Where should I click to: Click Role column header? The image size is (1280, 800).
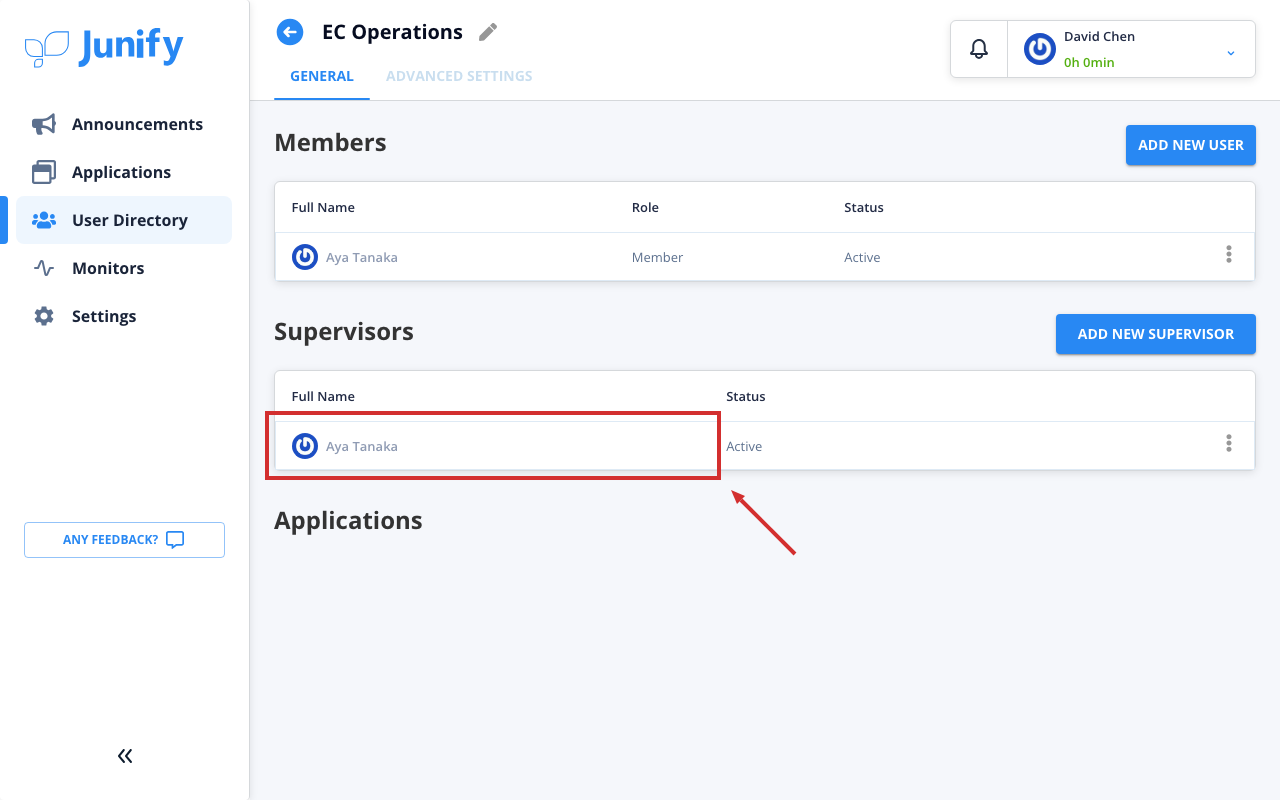pos(645,208)
